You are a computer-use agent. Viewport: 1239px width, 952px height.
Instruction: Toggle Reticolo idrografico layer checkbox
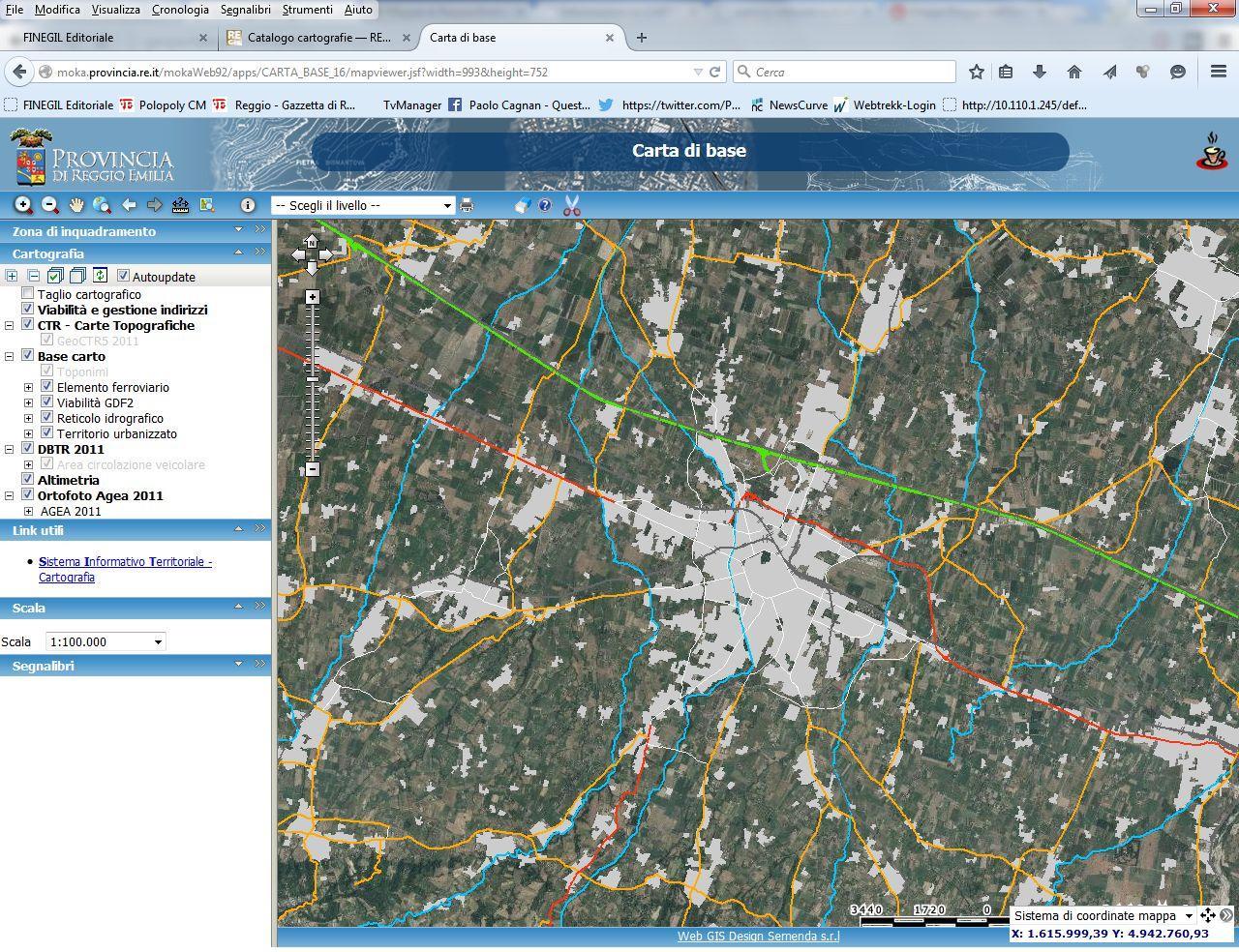[x=46, y=417]
